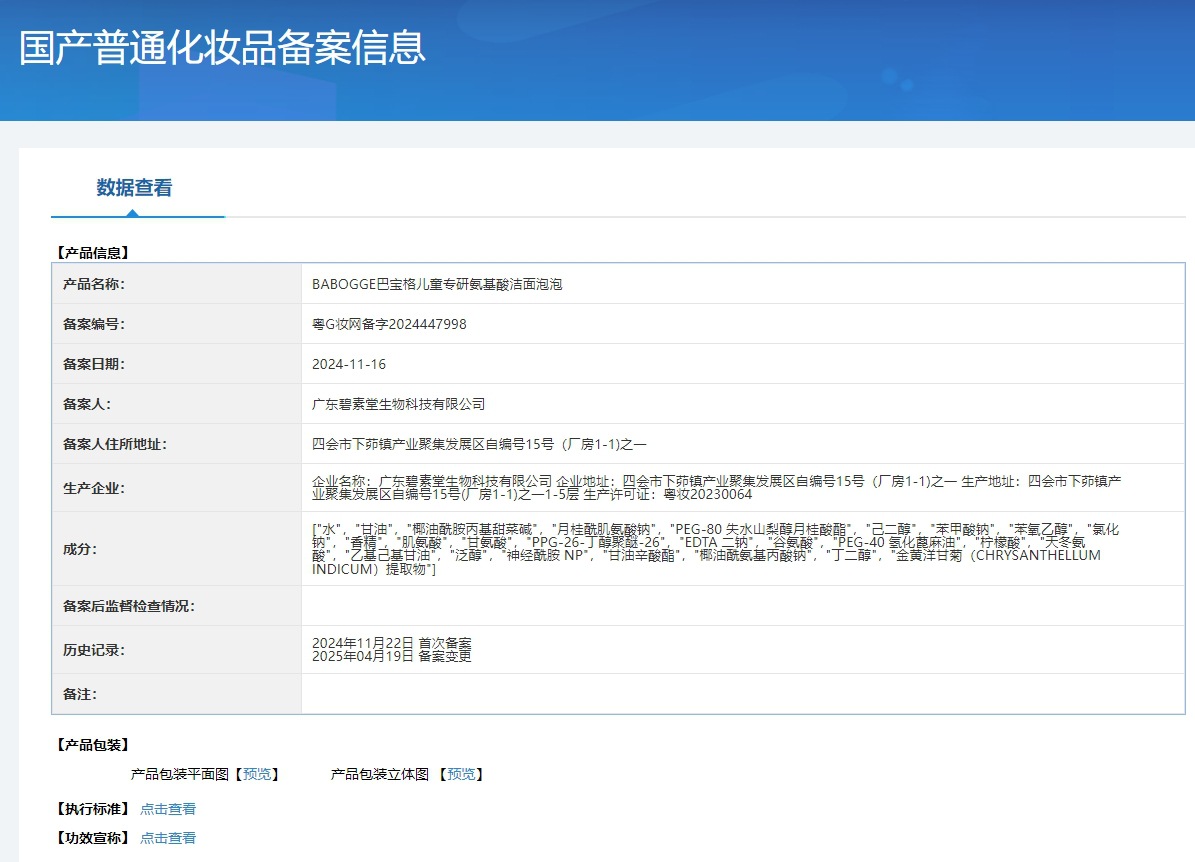Viewport: 1195px width, 862px height.
Task: Select the 【产品信息】 section heading
Action: click(93, 252)
